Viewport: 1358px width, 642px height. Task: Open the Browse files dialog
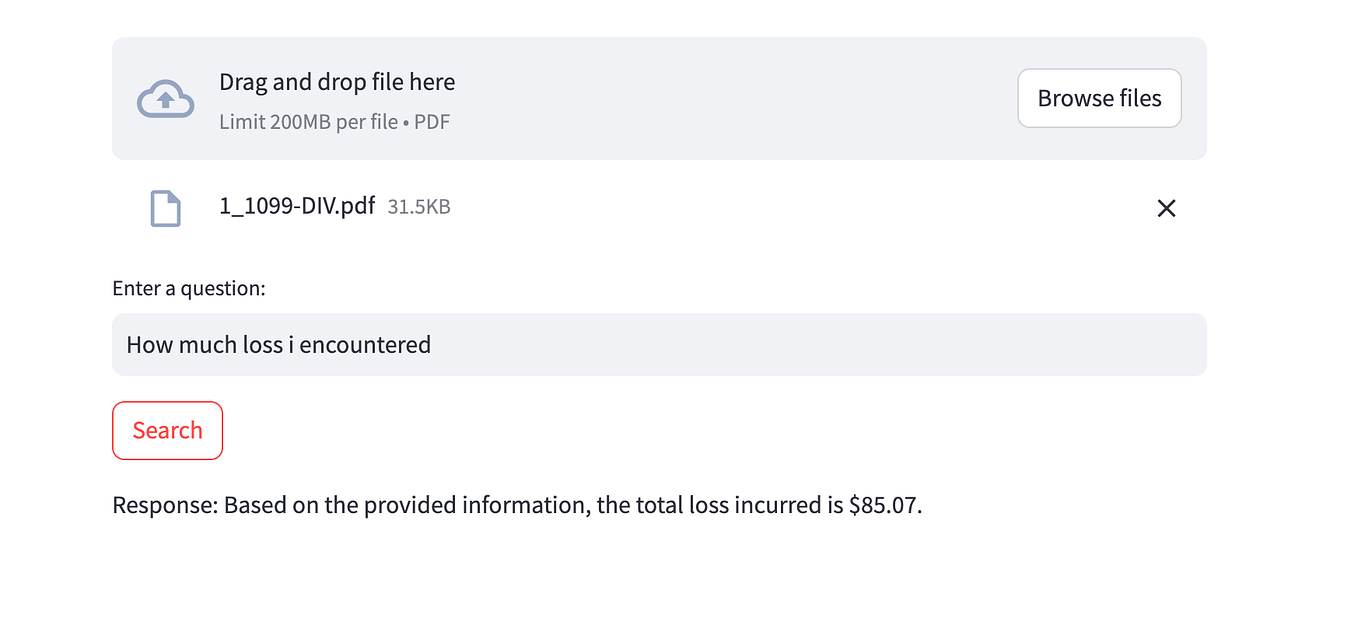[1099, 98]
